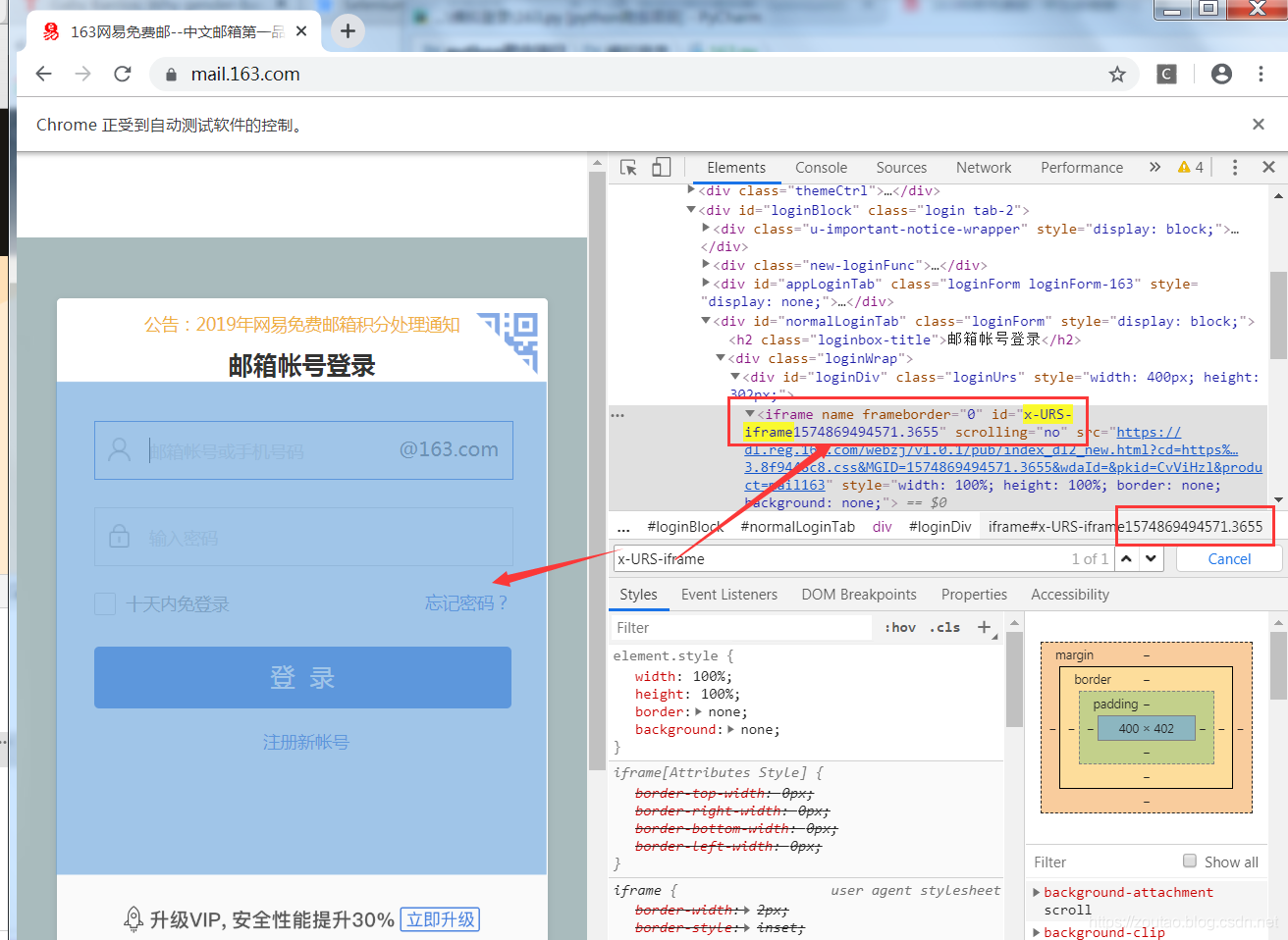Expand the themeCtrl div node
The height and width of the screenshot is (940, 1288).
point(691,190)
